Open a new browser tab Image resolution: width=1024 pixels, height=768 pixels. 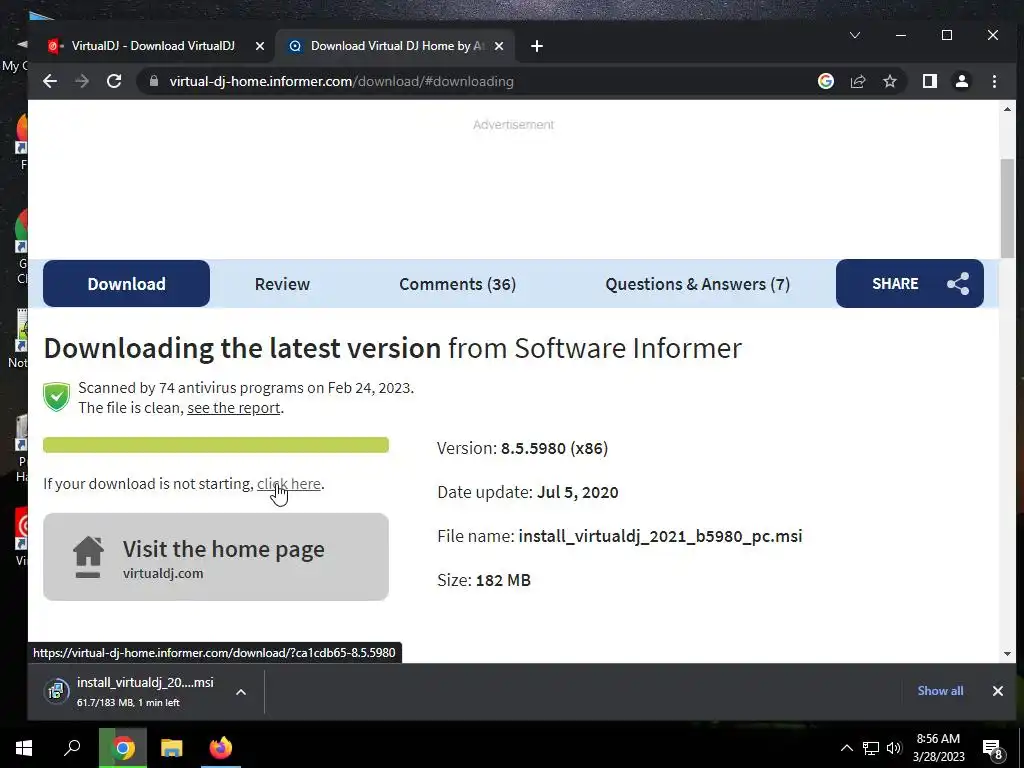(x=537, y=46)
